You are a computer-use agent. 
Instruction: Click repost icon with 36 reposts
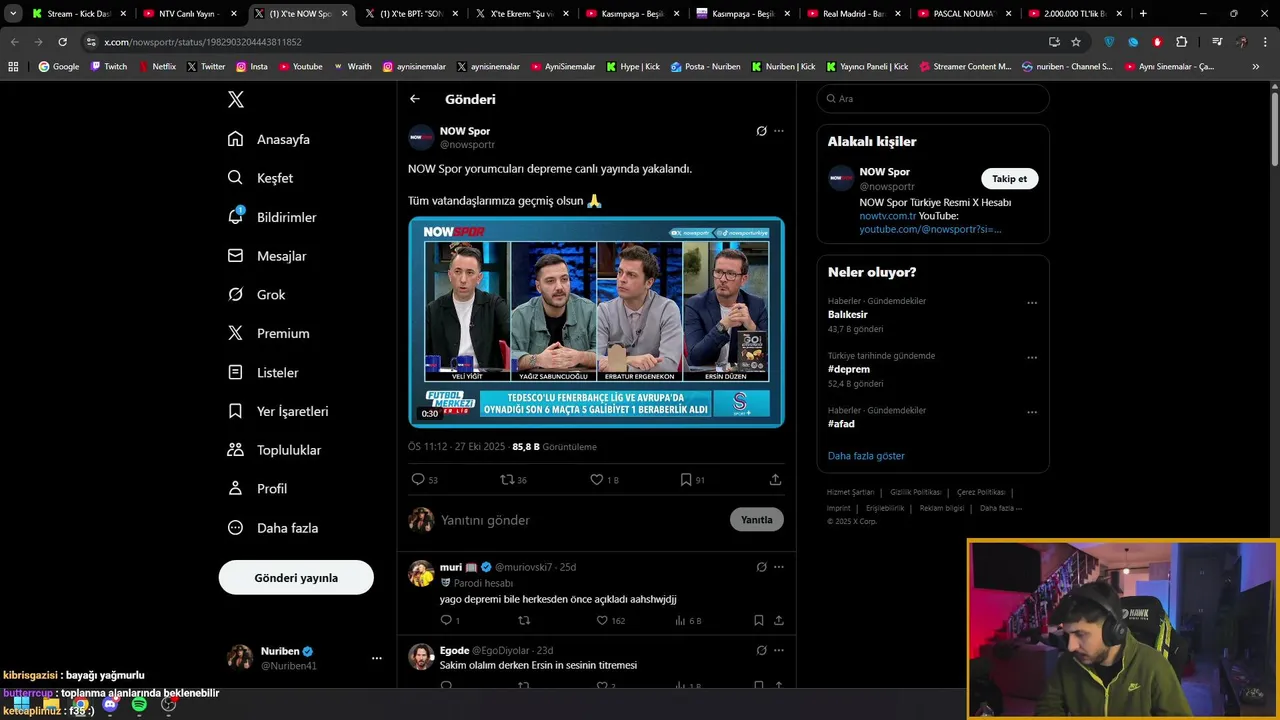507,480
